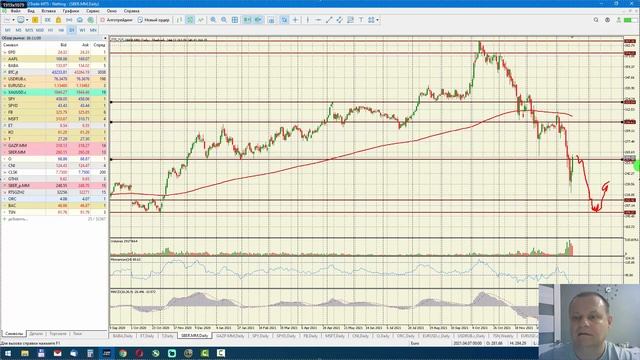The width and height of the screenshot is (640, 360).
Task: Select the text label tool
Action: [361, 20]
